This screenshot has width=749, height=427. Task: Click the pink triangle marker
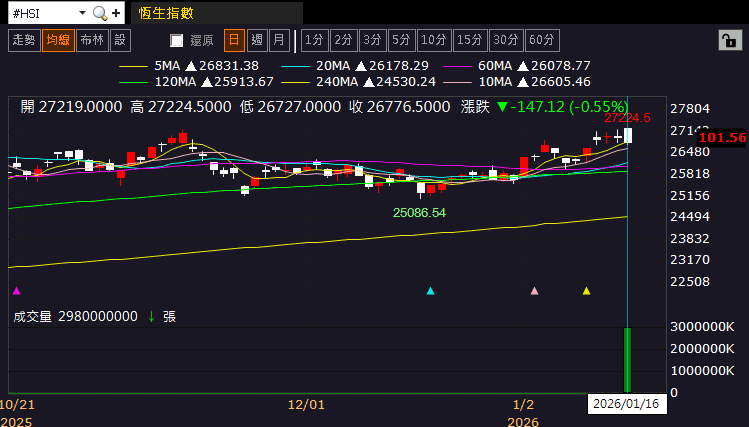pyautogui.click(x=535, y=291)
